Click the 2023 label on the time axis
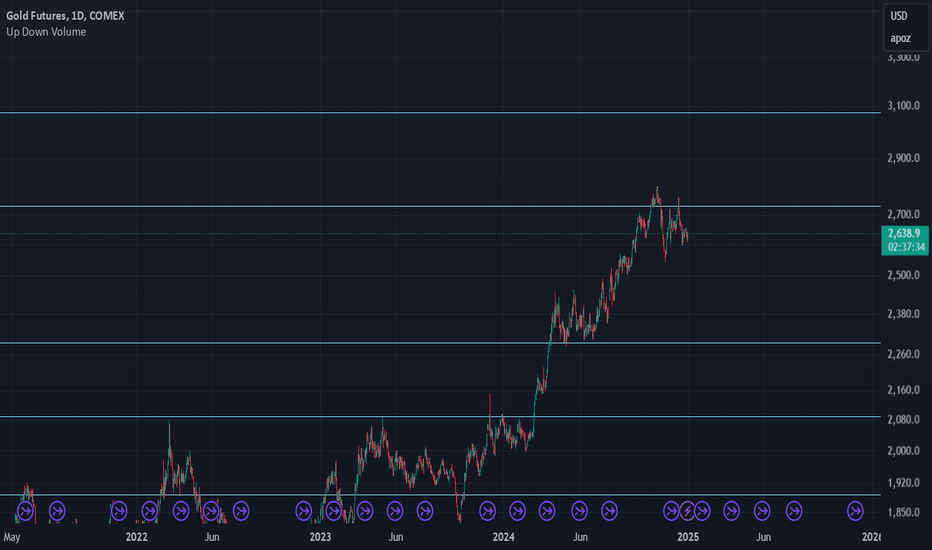The height and width of the screenshot is (550, 932). [320, 537]
